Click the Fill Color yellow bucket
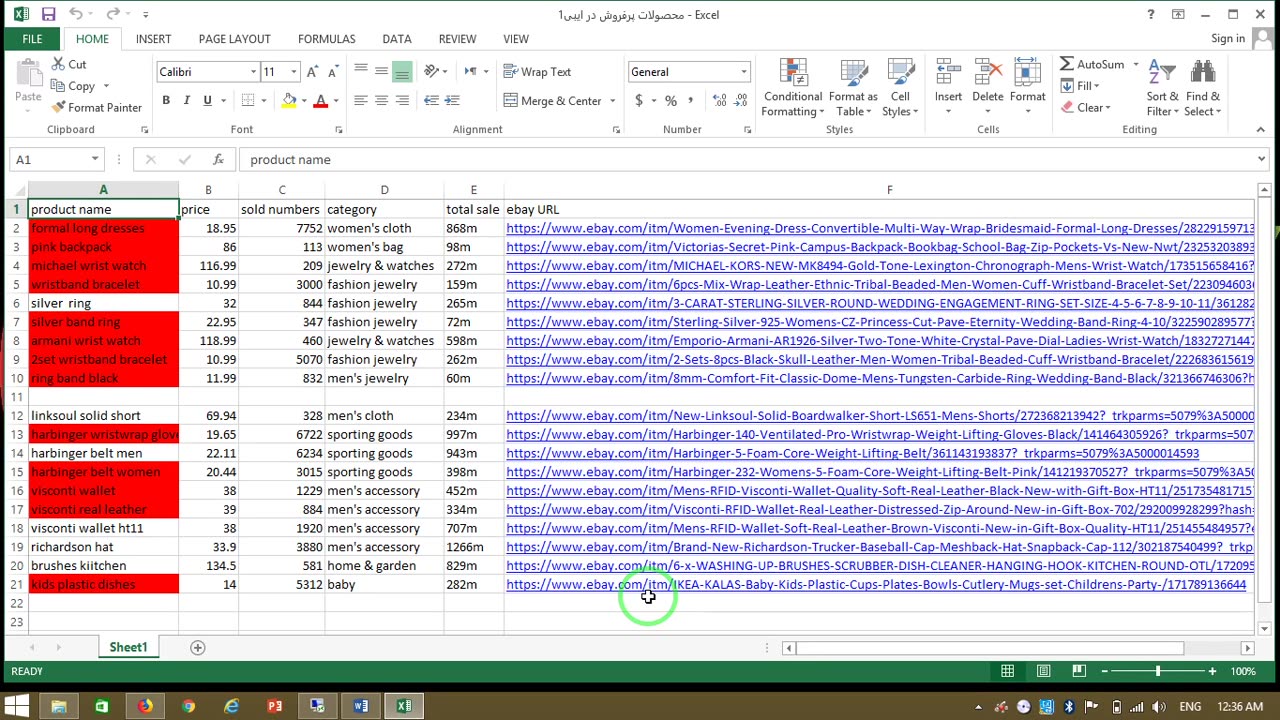The image size is (1280, 720). coord(289,100)
